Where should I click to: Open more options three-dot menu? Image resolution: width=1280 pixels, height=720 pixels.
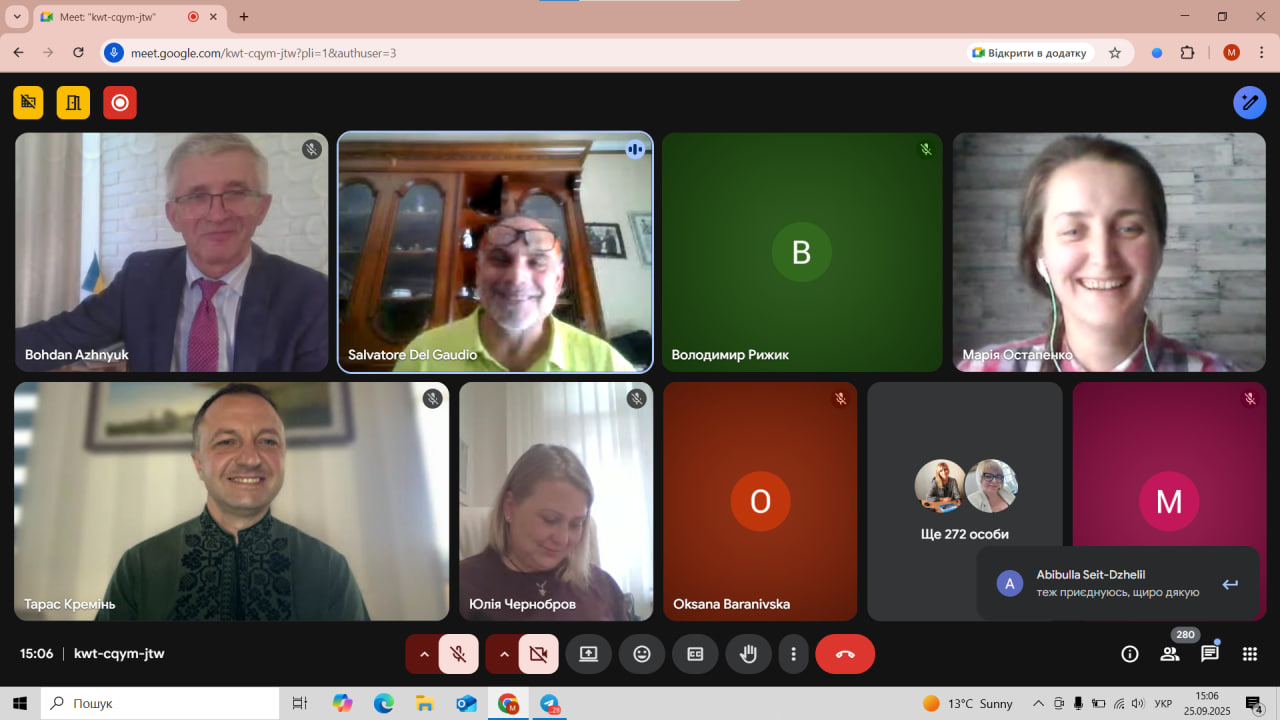tap(793, 654)
